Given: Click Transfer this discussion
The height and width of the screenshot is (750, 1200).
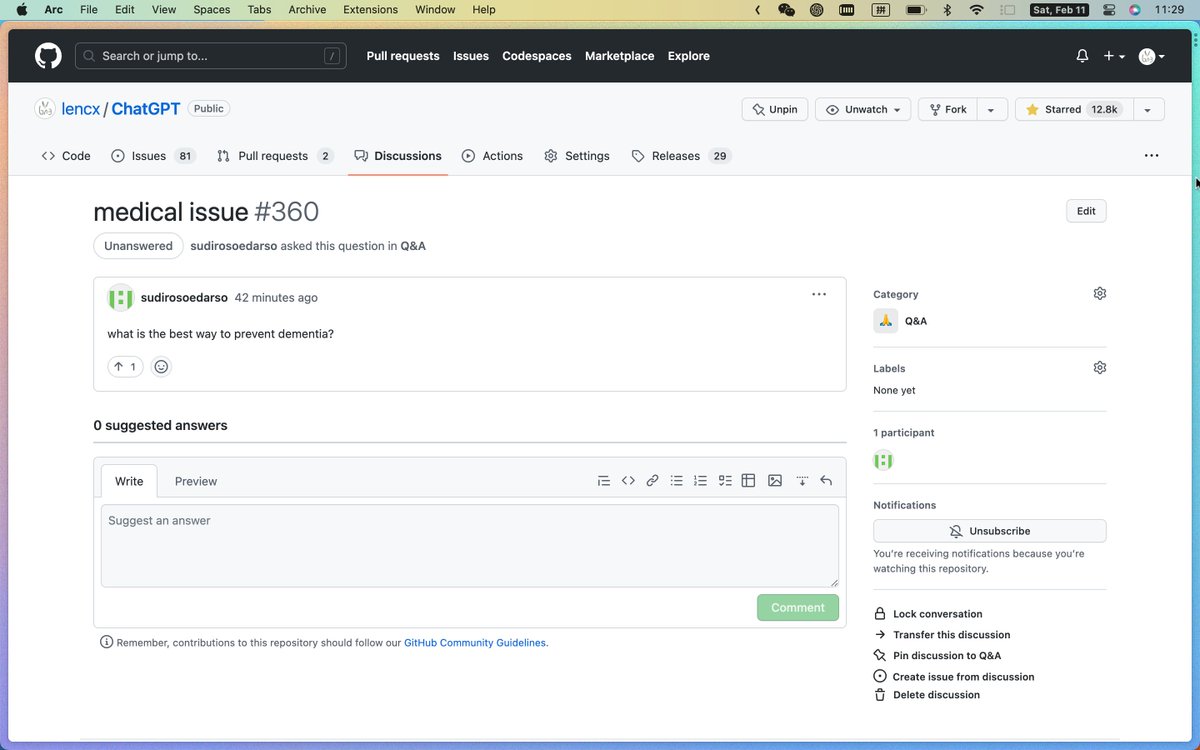Looking at the screenshot, I should point(942,635).
